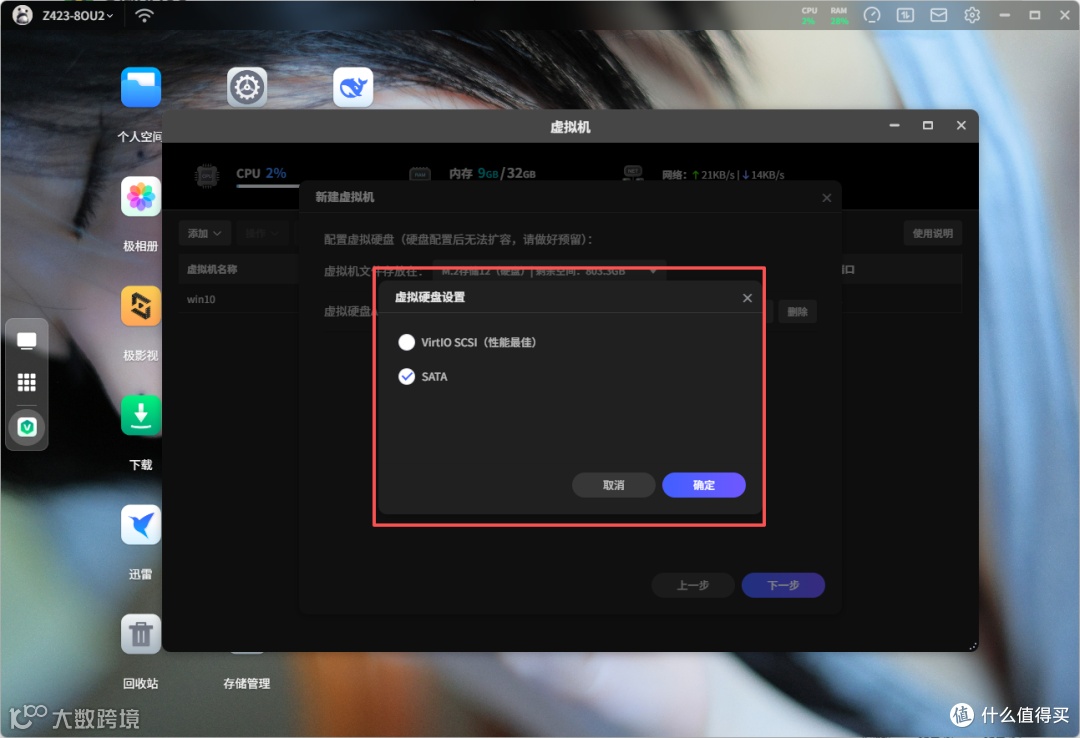The image size is (1080, 738).
Task: Open the 下载 download manager app
Action: [x=140, y=415]
